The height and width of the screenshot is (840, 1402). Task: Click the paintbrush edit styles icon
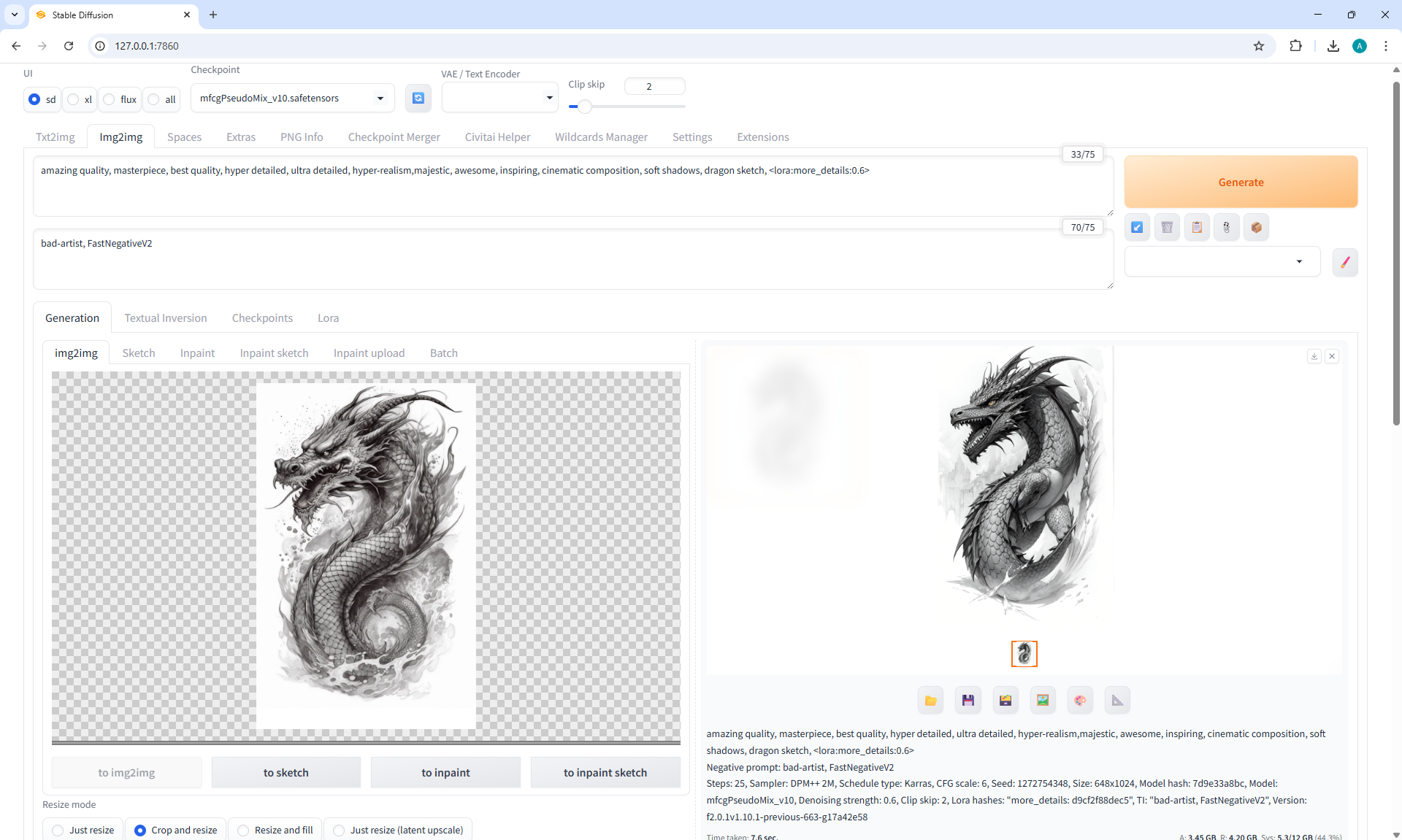coord(1345,262)
